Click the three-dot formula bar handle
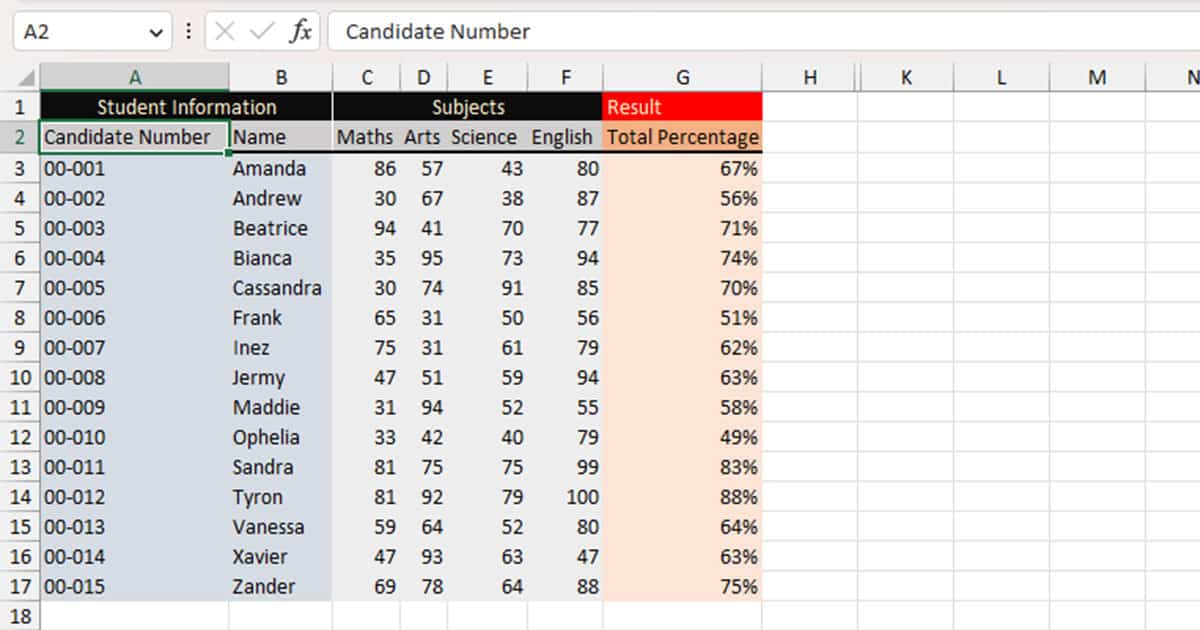 click(188, 32)
